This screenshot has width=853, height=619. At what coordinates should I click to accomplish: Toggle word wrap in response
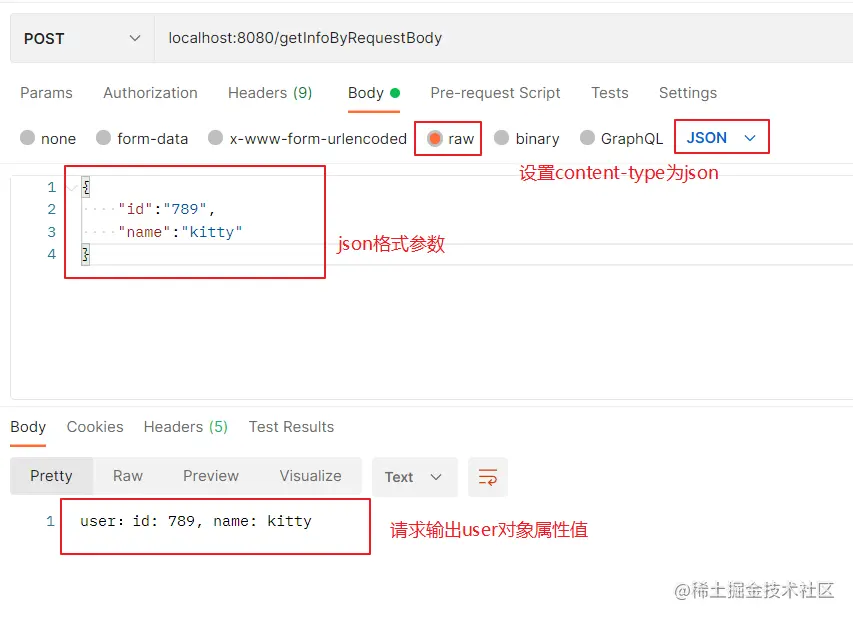point(488,477)
